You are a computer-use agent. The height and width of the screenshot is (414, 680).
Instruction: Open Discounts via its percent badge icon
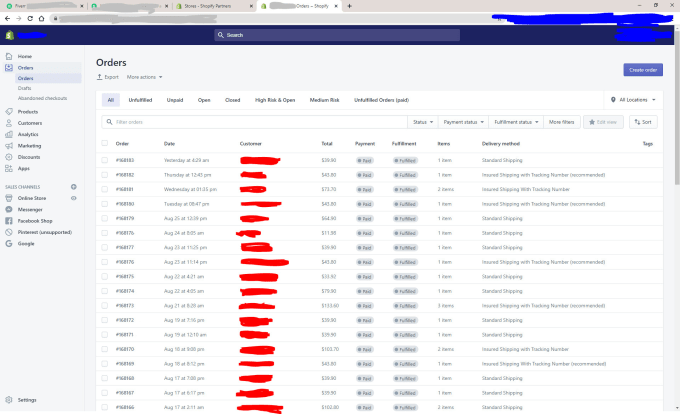pyautogui.click(x=9, y=157)
